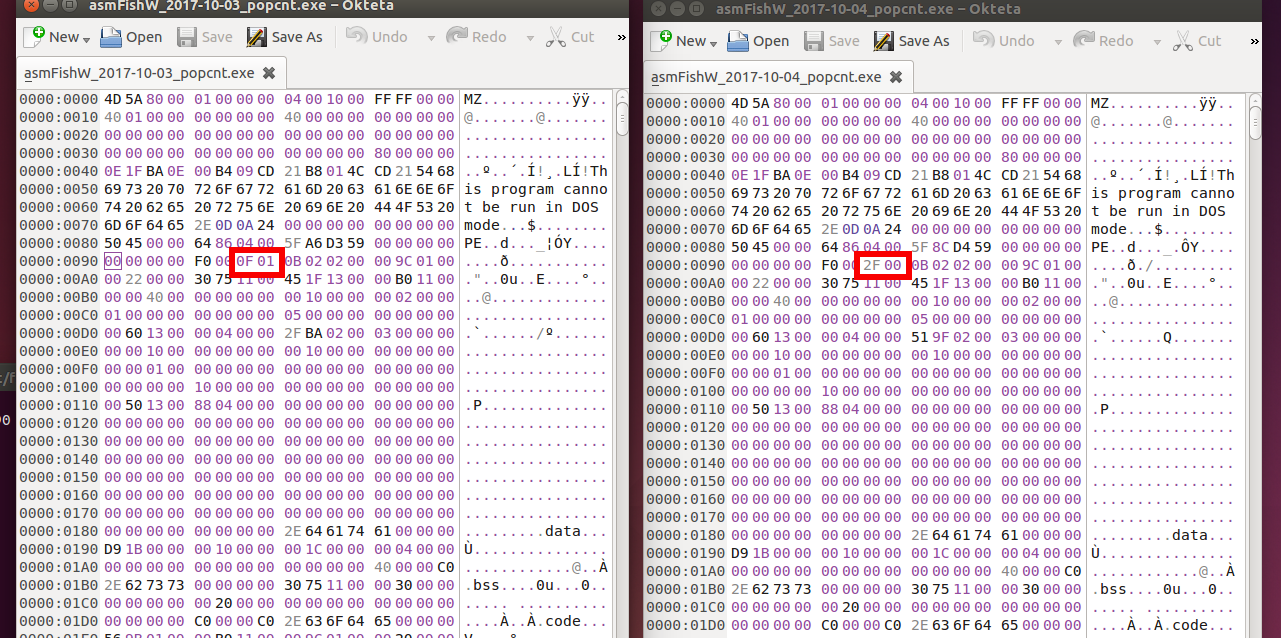The image size is (1281, 638).
Task: Close the asmFishW_2017-10-03_popcnt.exe tab
Action: [x=268, y=73]
